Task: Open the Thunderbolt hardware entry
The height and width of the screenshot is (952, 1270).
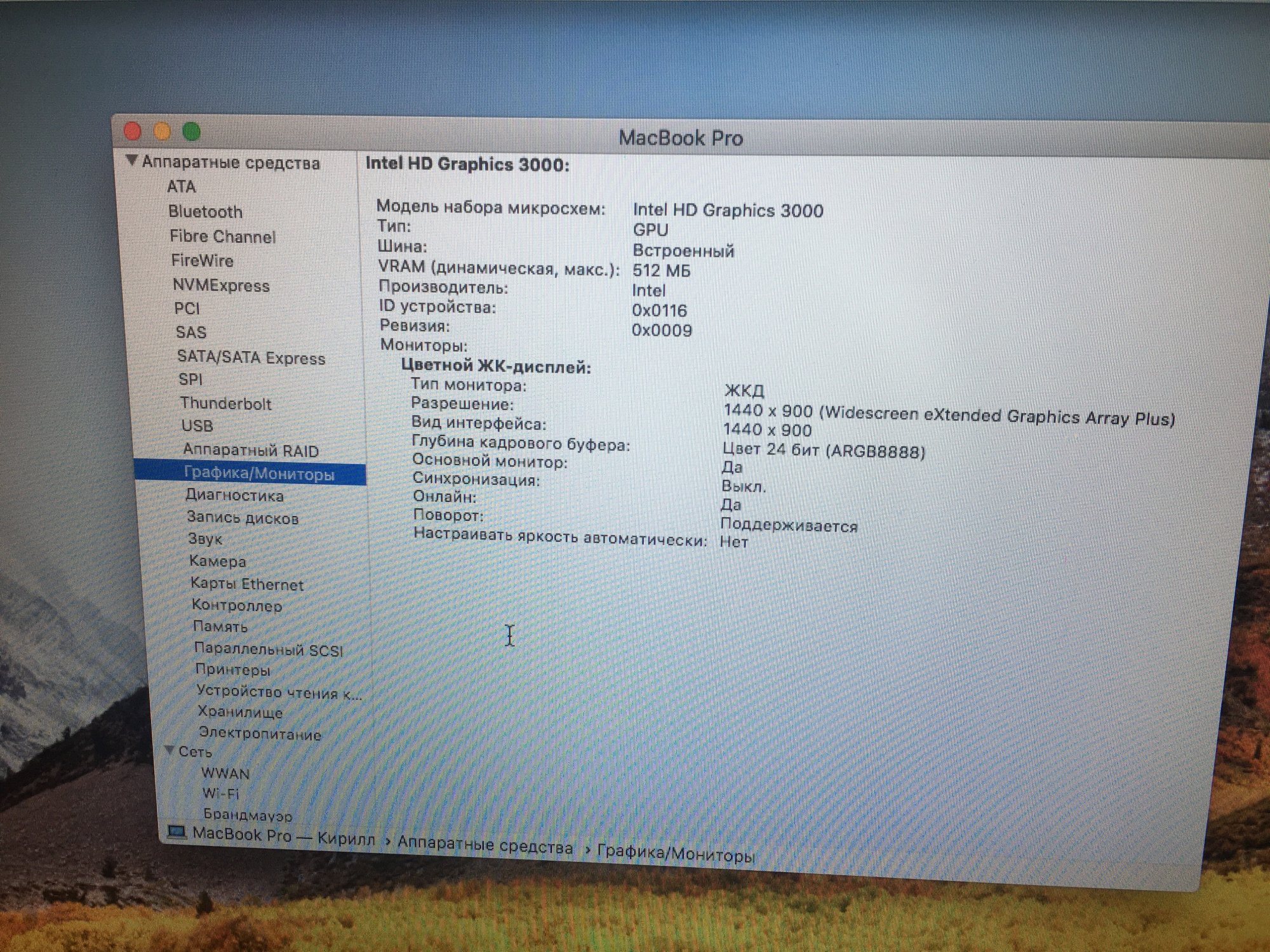Action: [x=225, y=404]
